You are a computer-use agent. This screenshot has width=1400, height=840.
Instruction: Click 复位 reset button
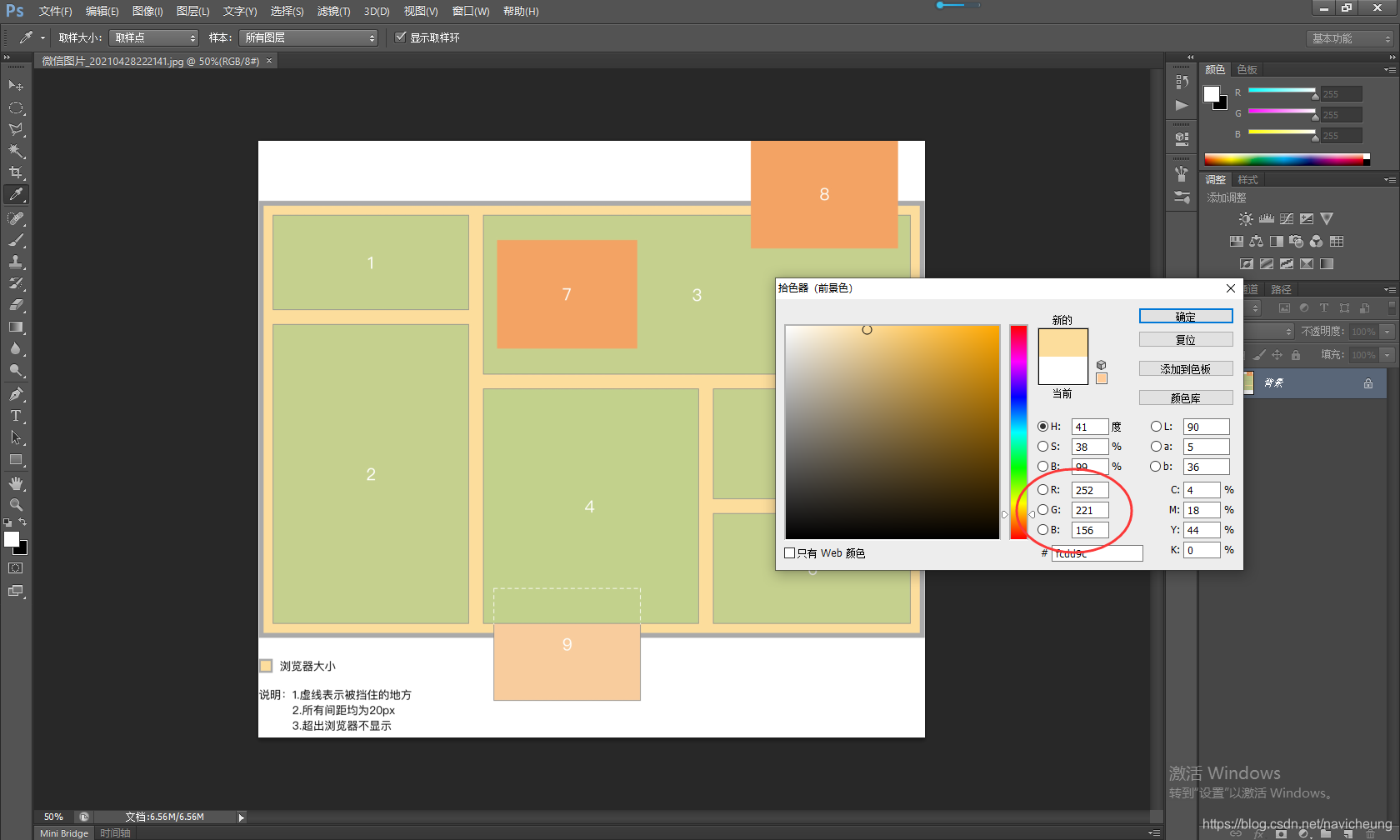pyautogui.click(x=1186, y=339)
